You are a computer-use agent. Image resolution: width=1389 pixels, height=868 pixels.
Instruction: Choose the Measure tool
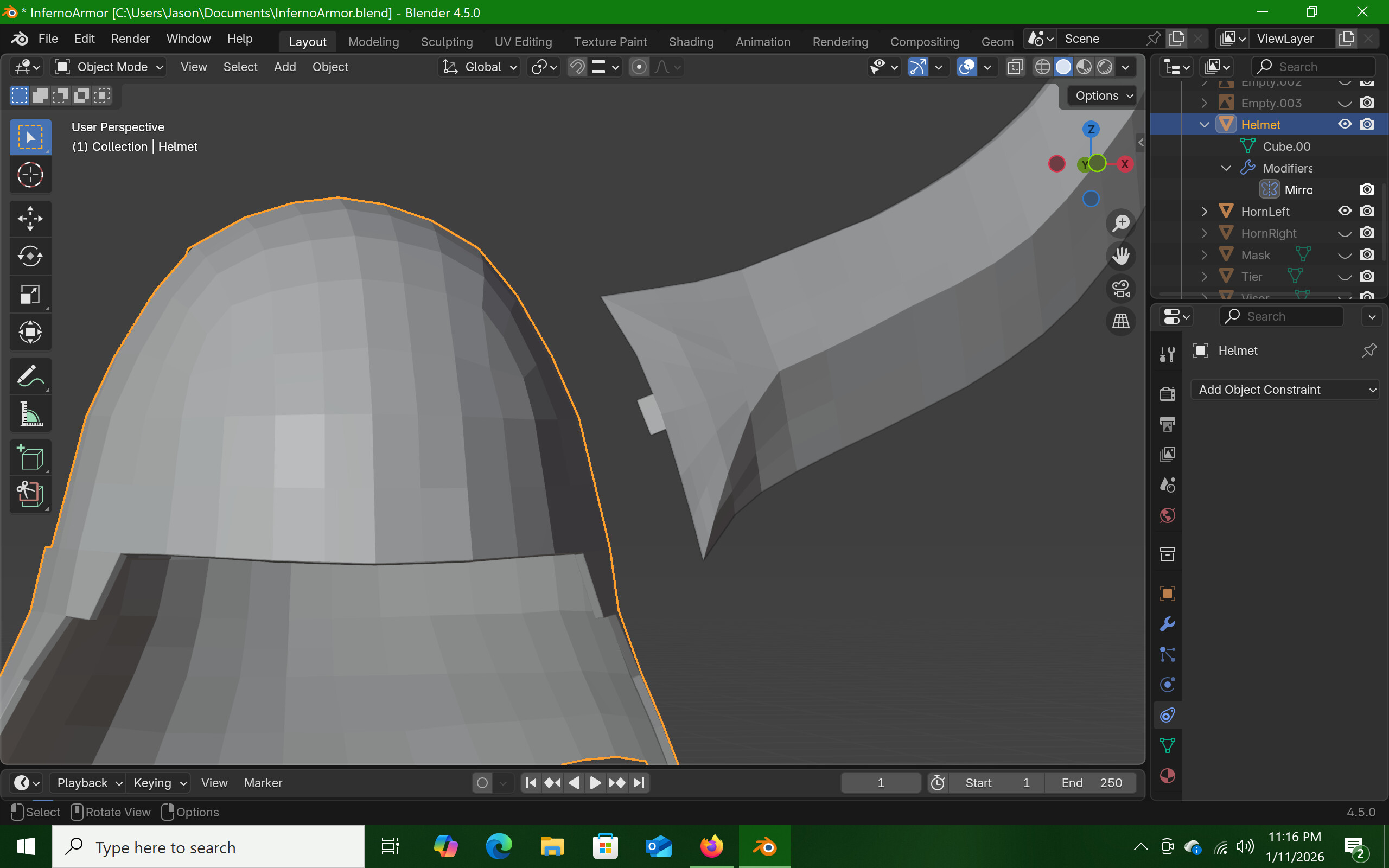tap(30, 414)
